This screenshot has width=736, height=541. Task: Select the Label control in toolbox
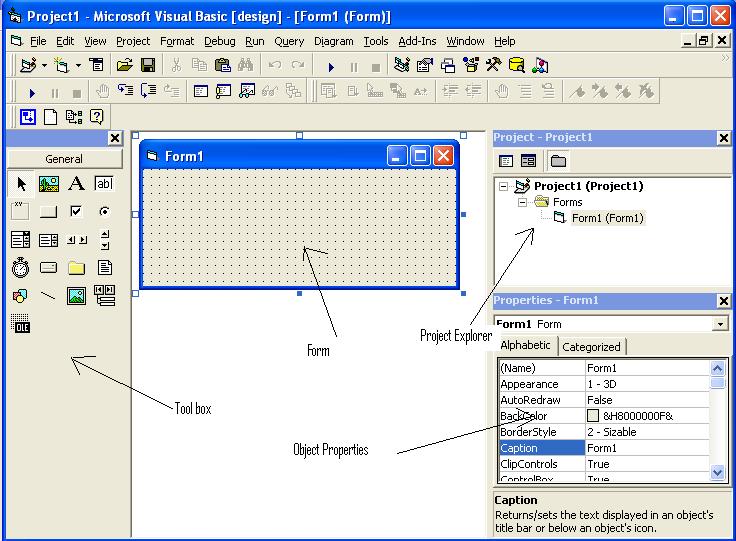76,183
